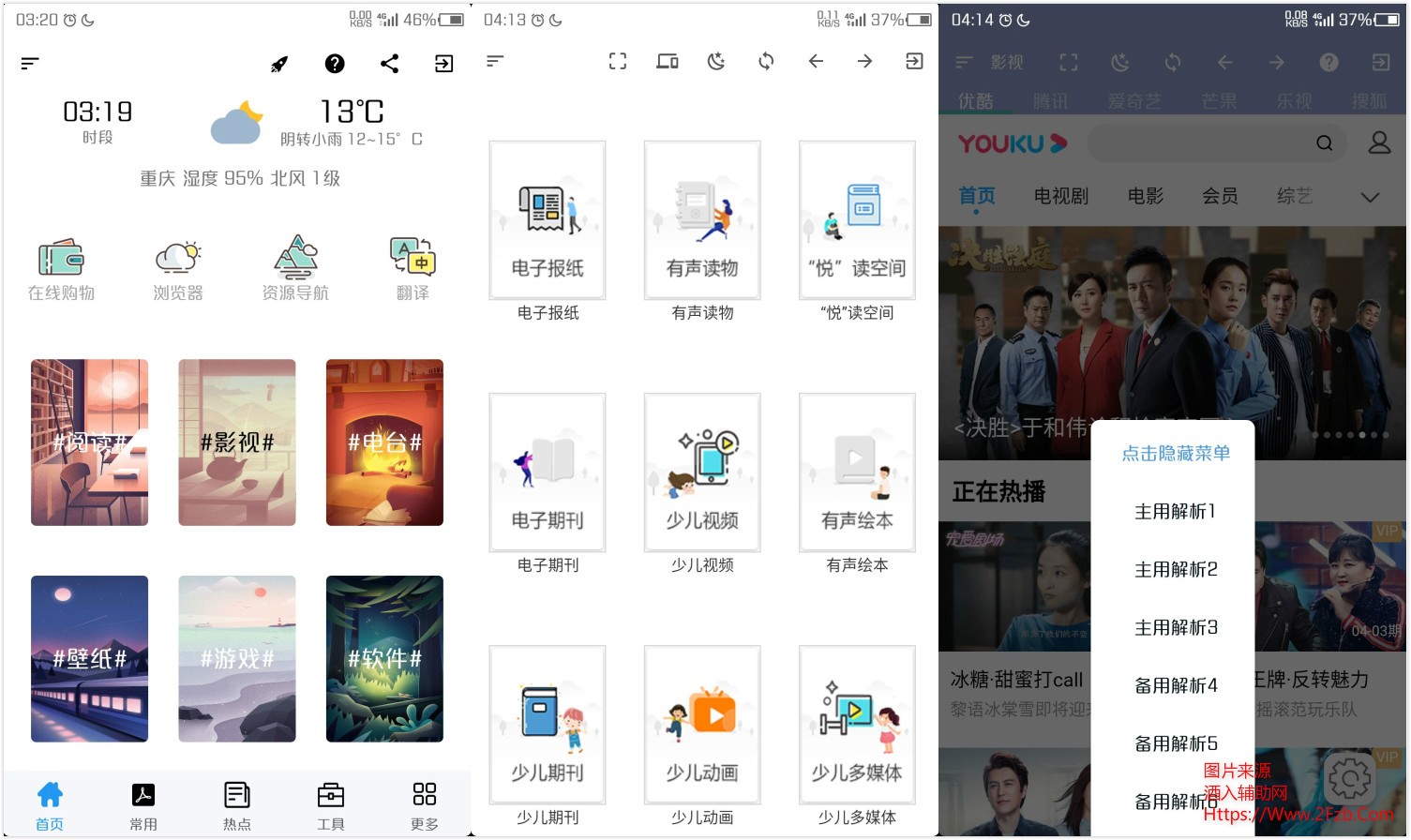
Task: Switch to 工具 bottom tab
Action: pyautogui.click(x=331, y=806)
